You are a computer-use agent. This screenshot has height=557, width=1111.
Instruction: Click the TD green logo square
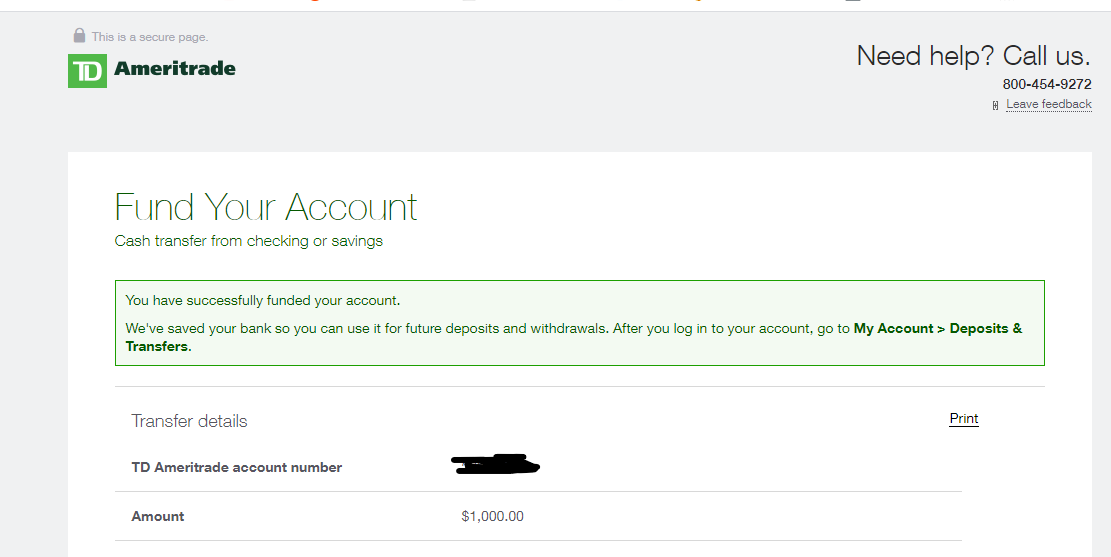[87, 71]
